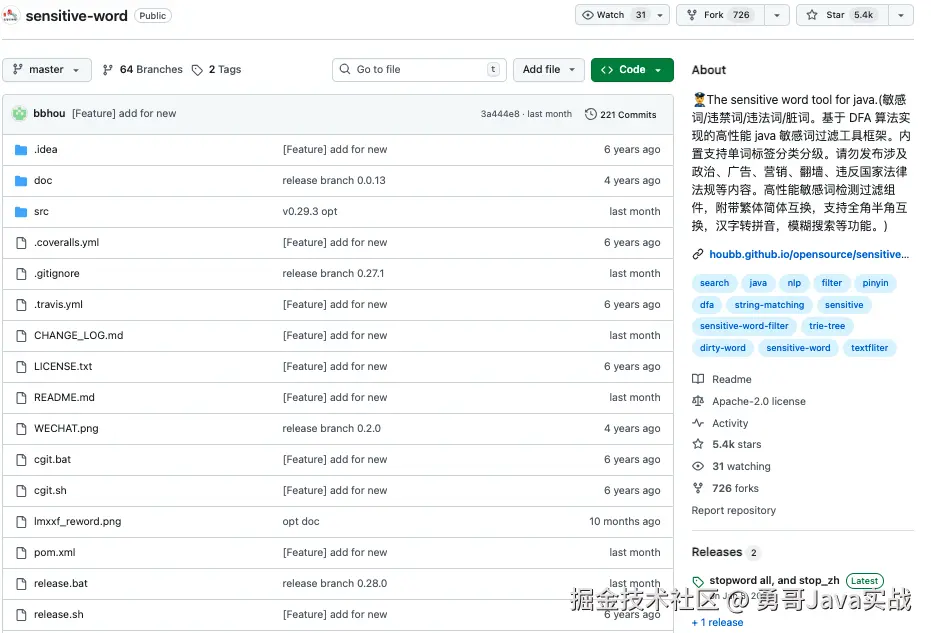Click the .idea folder icon
931x633 pixels.
(x=20, y=150)
